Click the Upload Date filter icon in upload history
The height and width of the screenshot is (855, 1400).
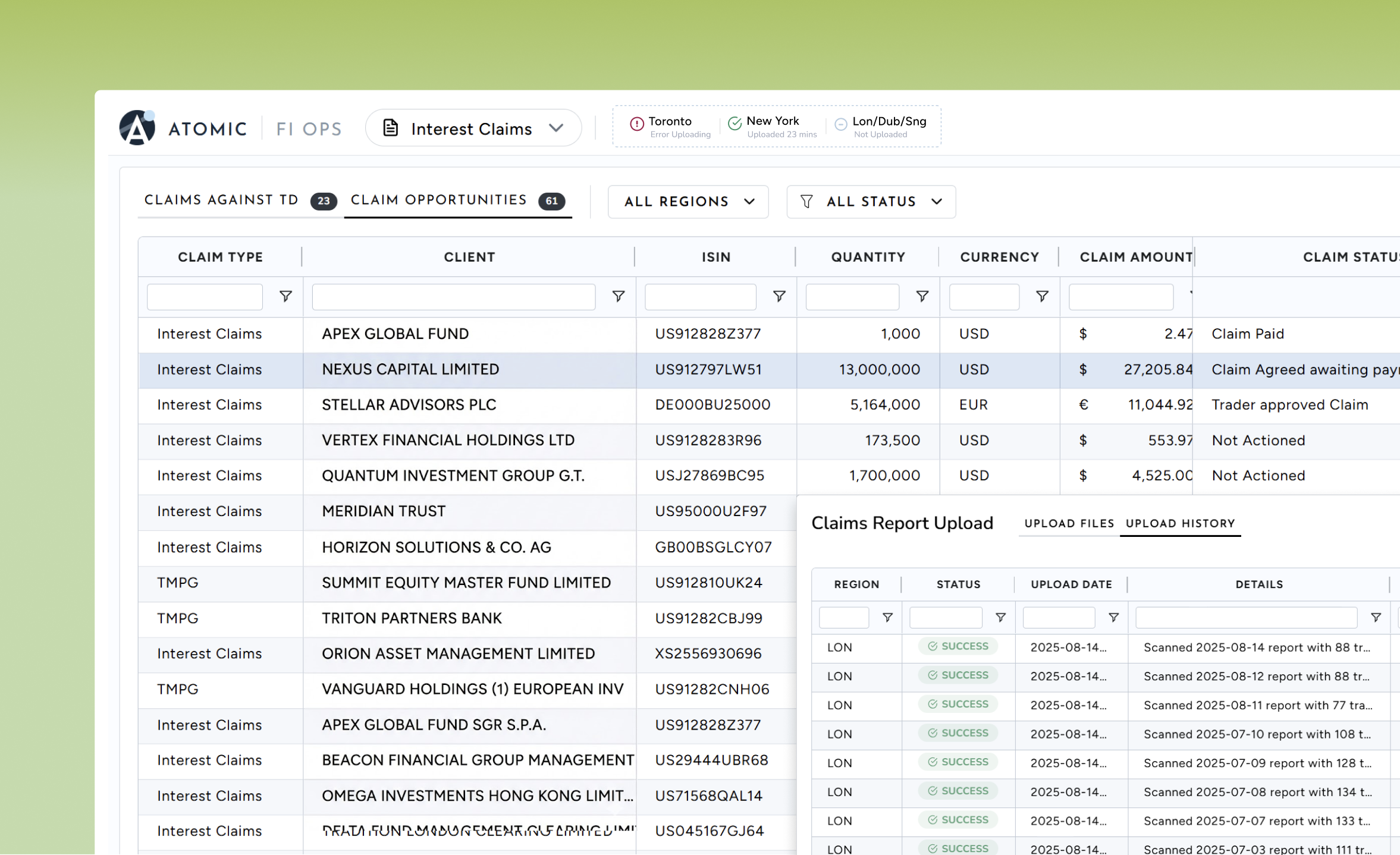1113,618
